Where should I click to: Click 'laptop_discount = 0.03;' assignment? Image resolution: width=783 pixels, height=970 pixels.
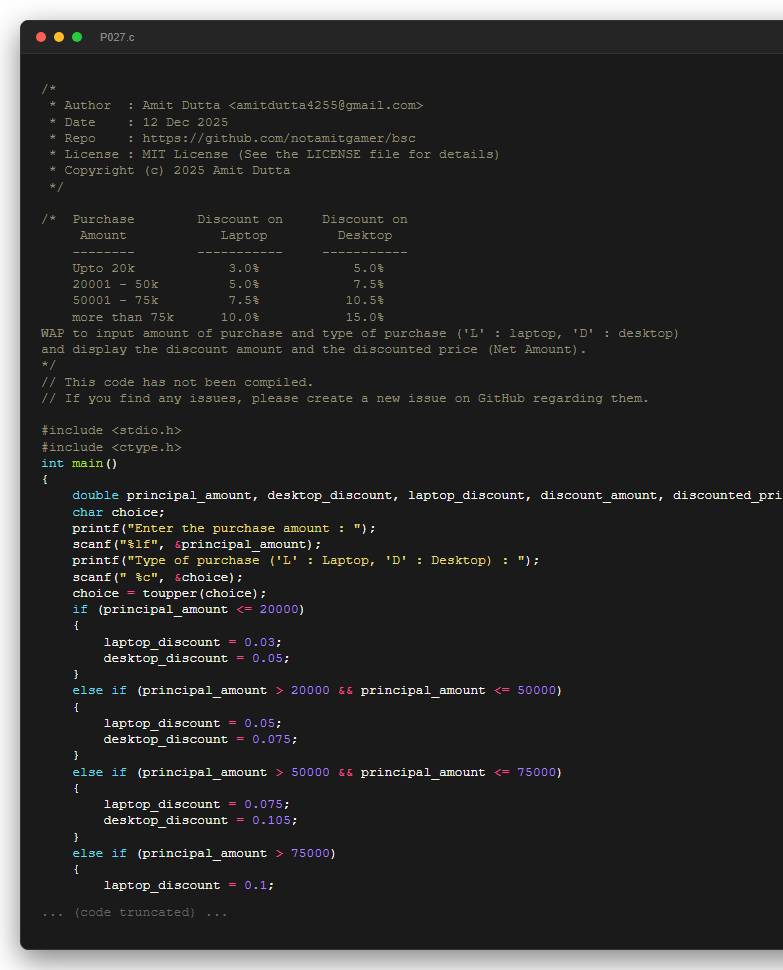point(192,642)
